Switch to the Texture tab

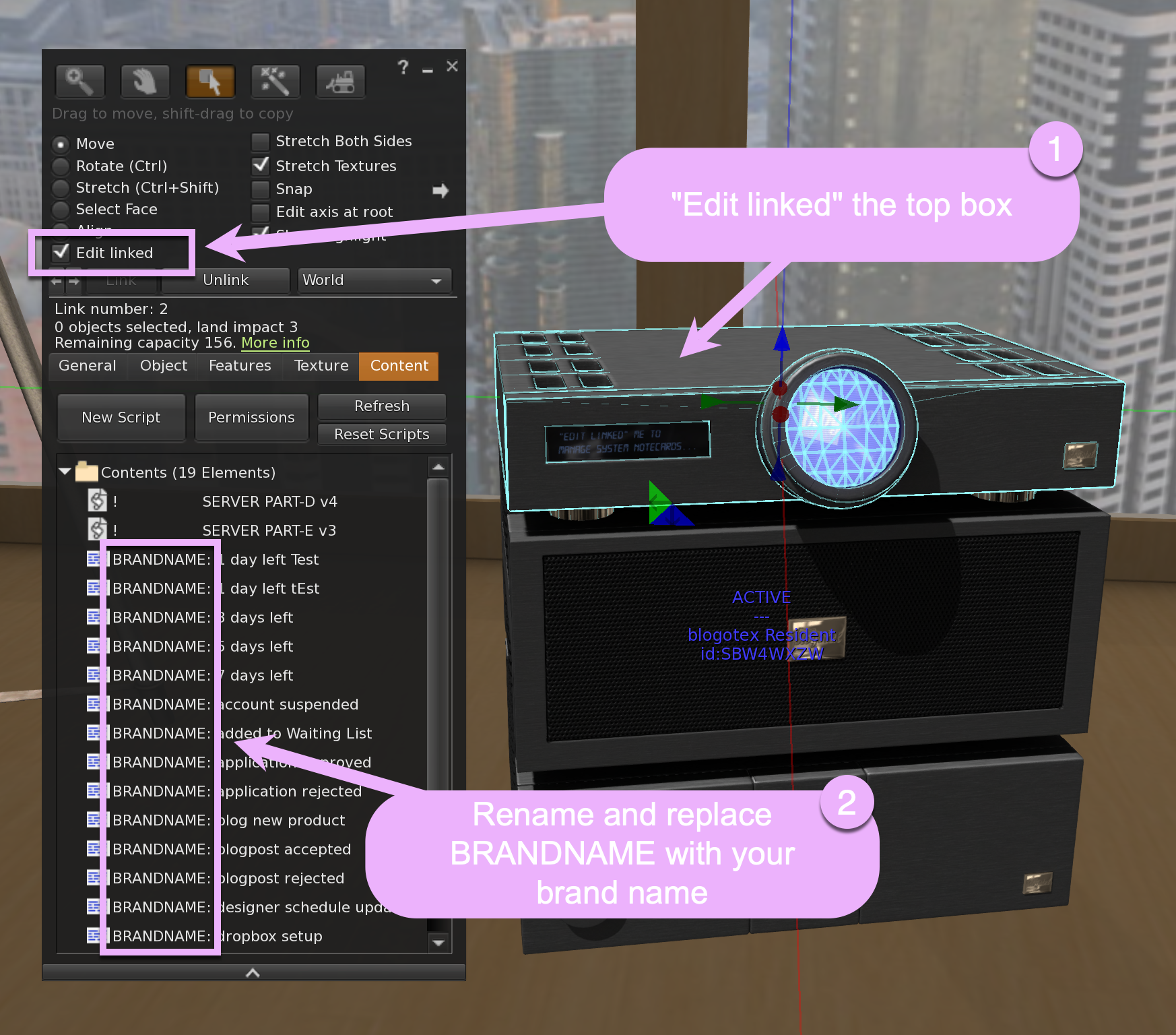point(321,366)
